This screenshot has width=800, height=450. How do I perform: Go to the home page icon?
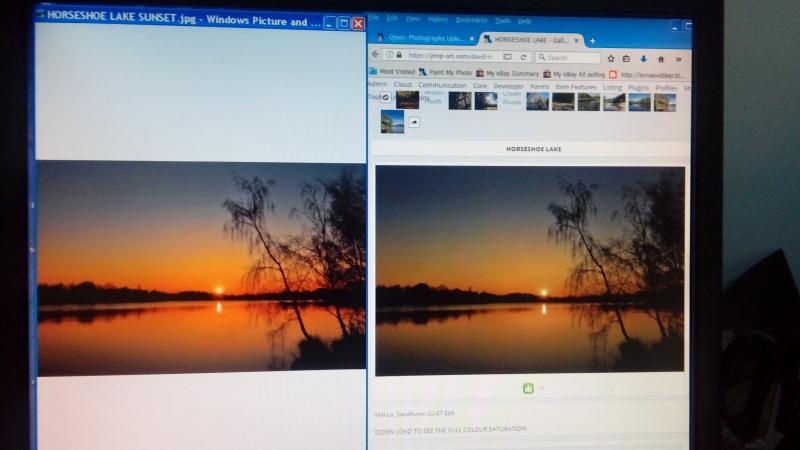coord(661,59)
